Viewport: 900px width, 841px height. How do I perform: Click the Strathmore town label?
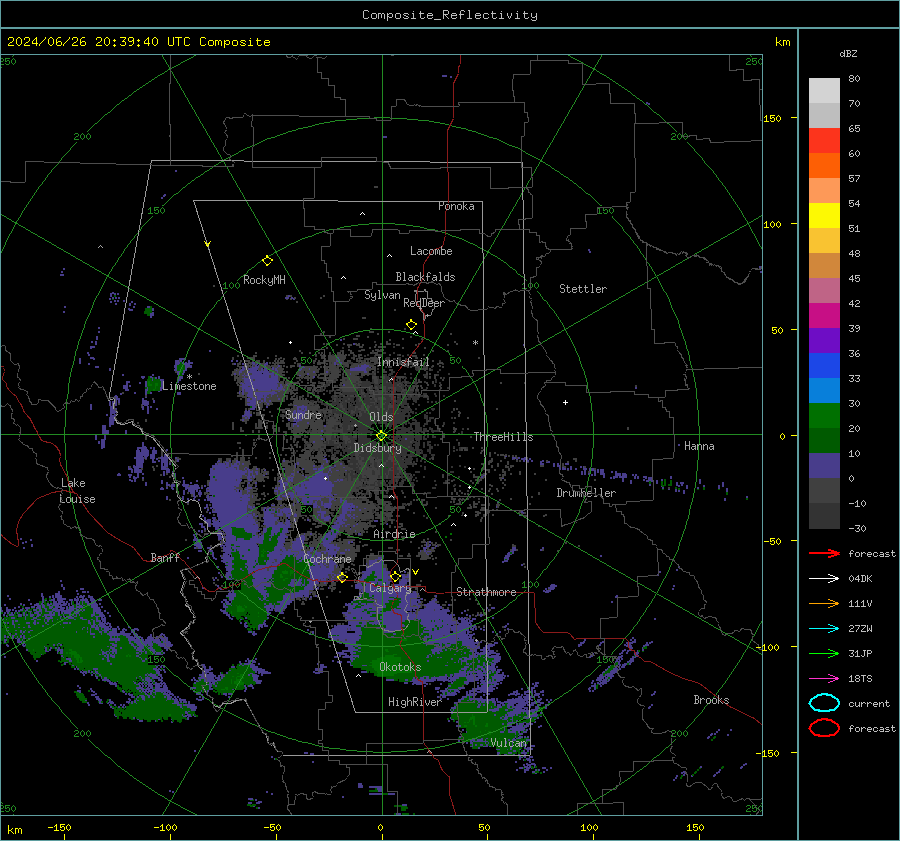click(x=486, y=592)
